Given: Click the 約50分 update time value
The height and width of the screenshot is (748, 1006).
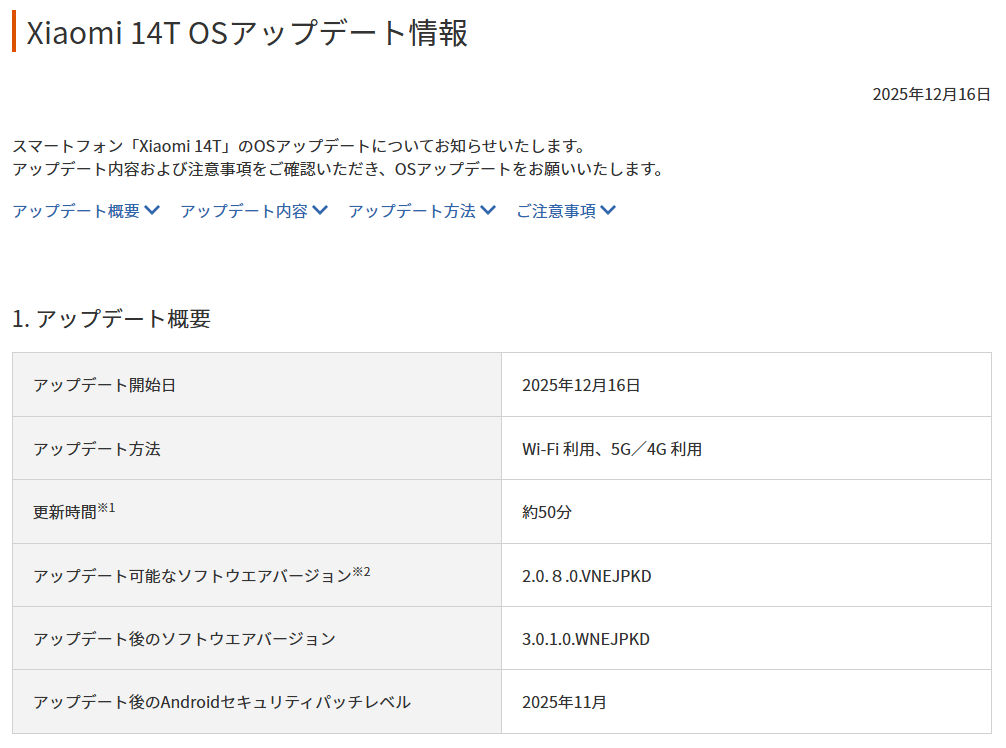Looking at the screenshot, I should [547, 512].
